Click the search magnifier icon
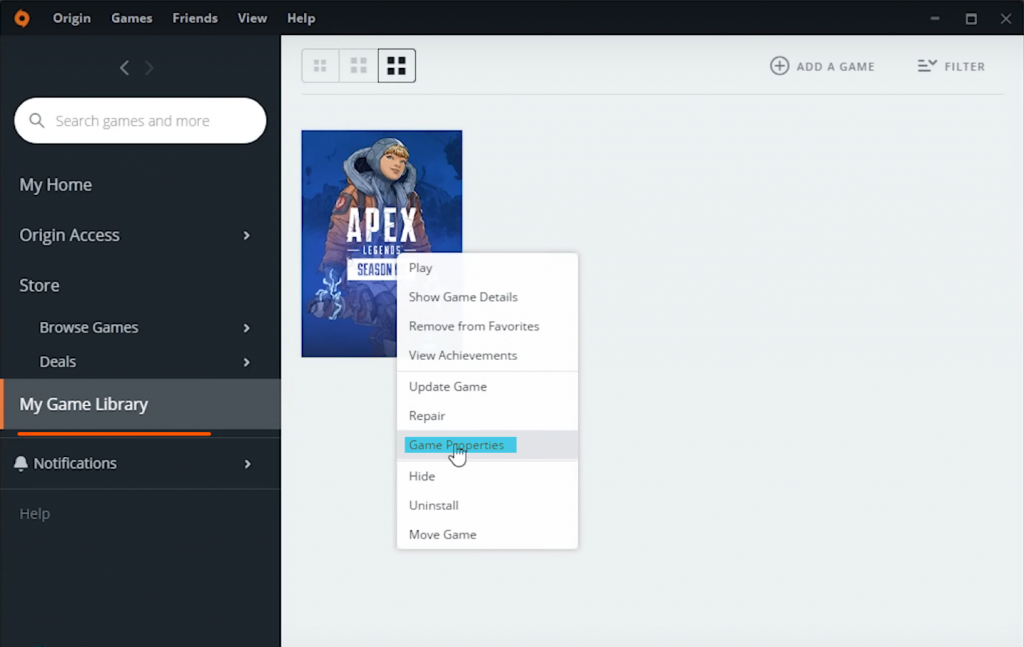 (x=37, y=120)
